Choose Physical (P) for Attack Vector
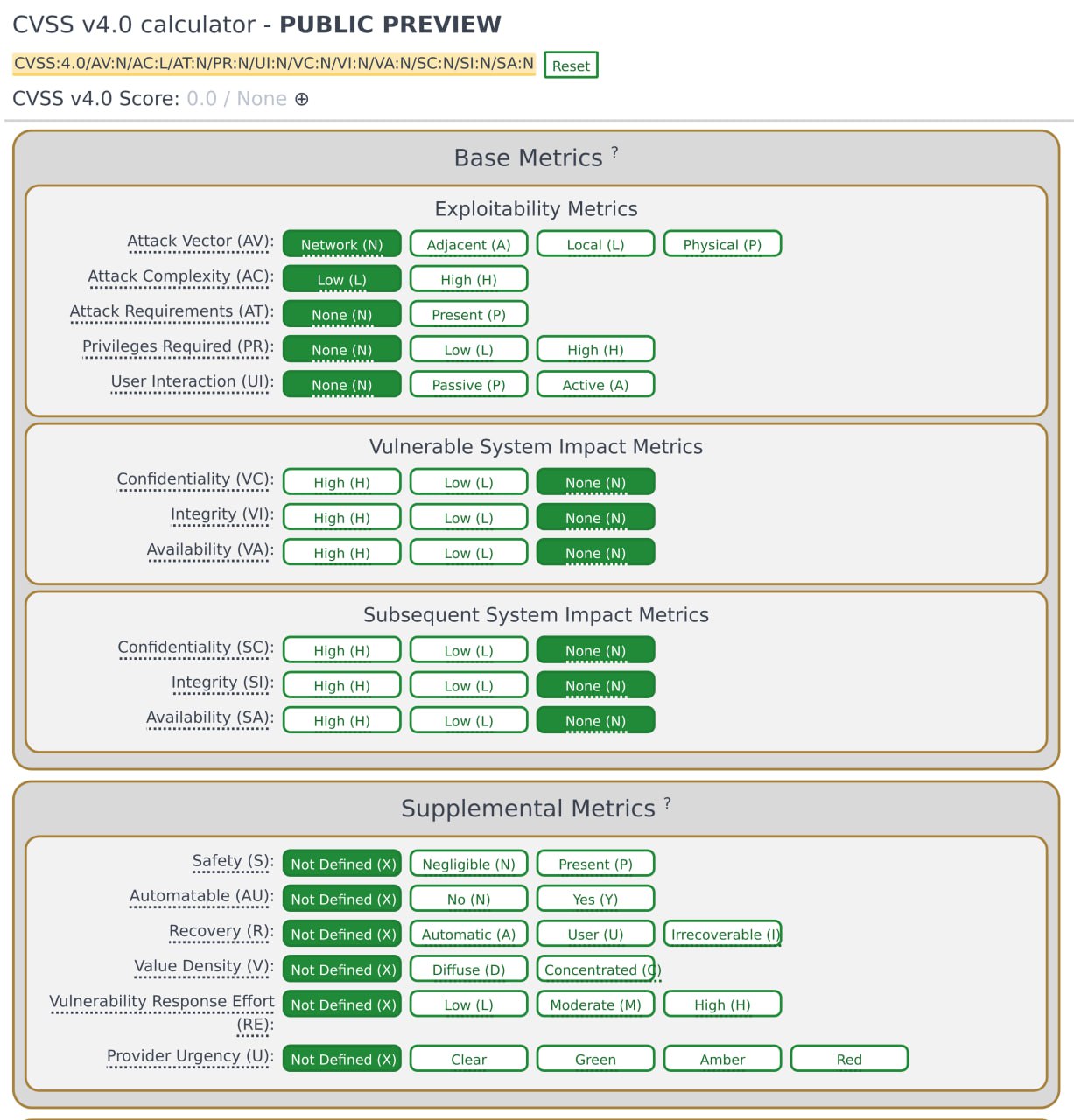The width and height of the screenshot is (1074, 1120). tap(722, 245)
